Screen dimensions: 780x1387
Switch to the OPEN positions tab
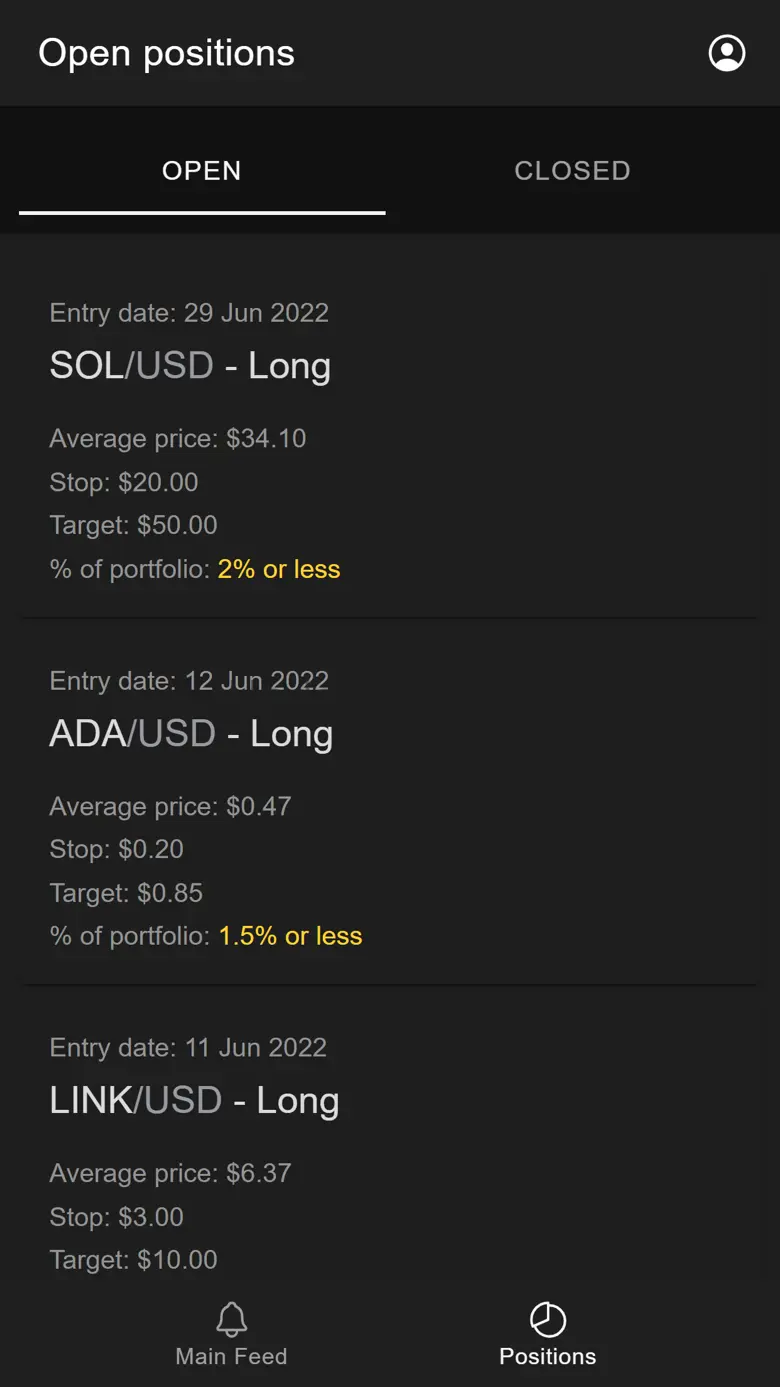202,171
